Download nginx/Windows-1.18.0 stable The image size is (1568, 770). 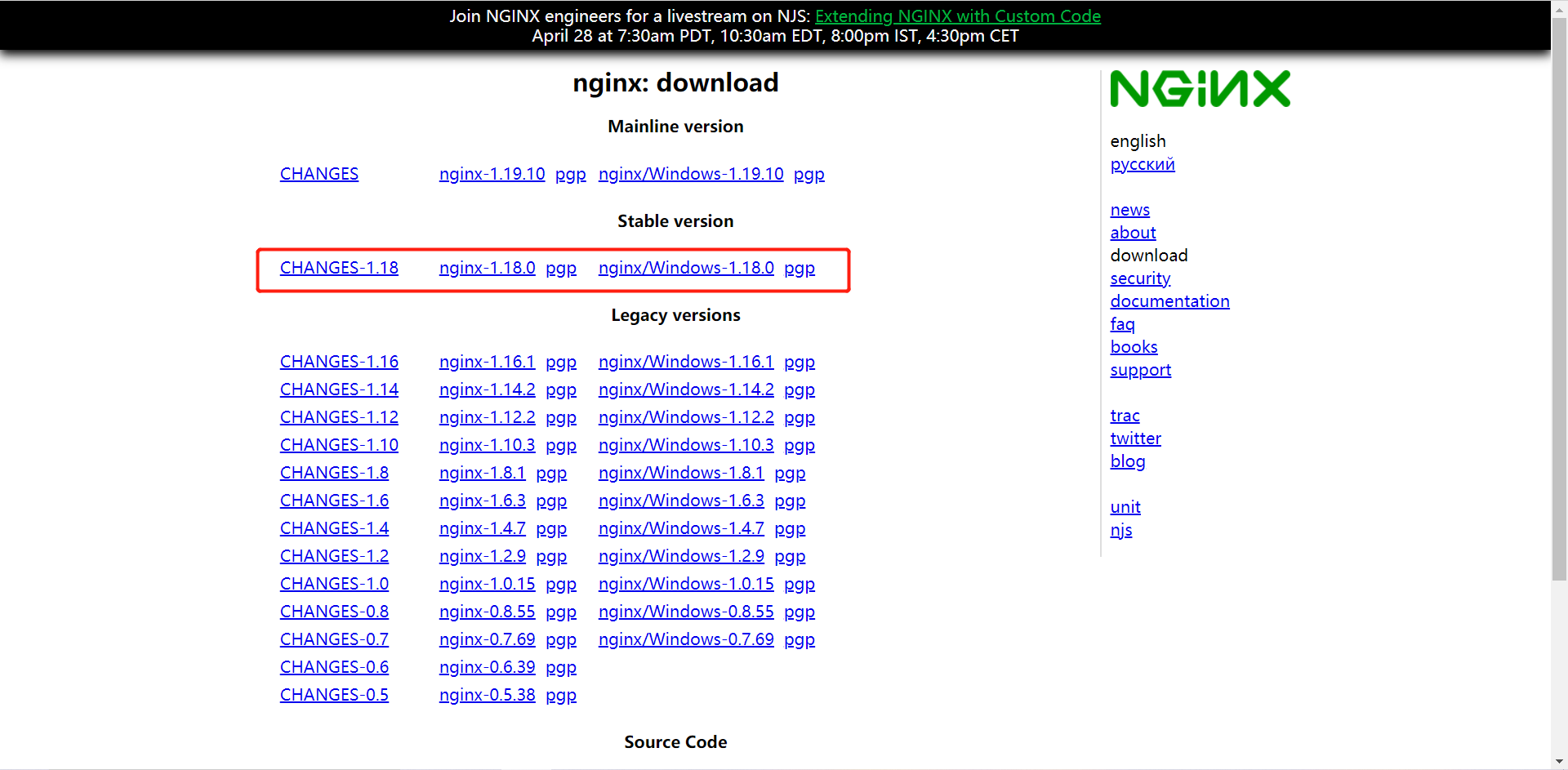tap(686, 268)
